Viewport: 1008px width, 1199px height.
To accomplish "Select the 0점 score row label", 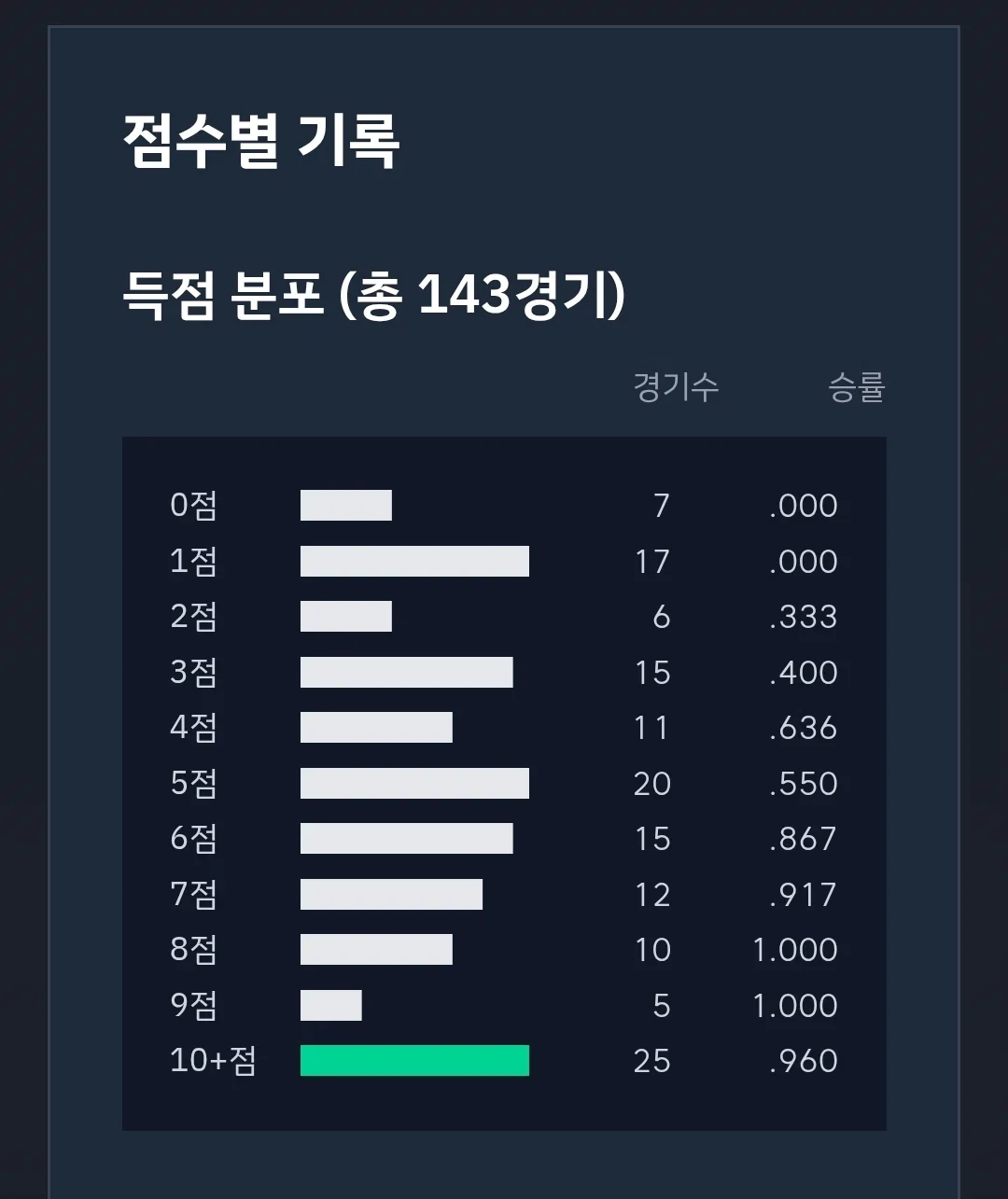I will (194, 506).
